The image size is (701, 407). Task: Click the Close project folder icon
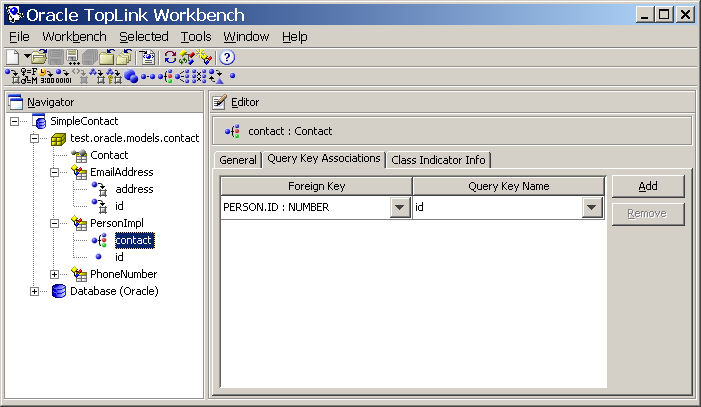107,57
